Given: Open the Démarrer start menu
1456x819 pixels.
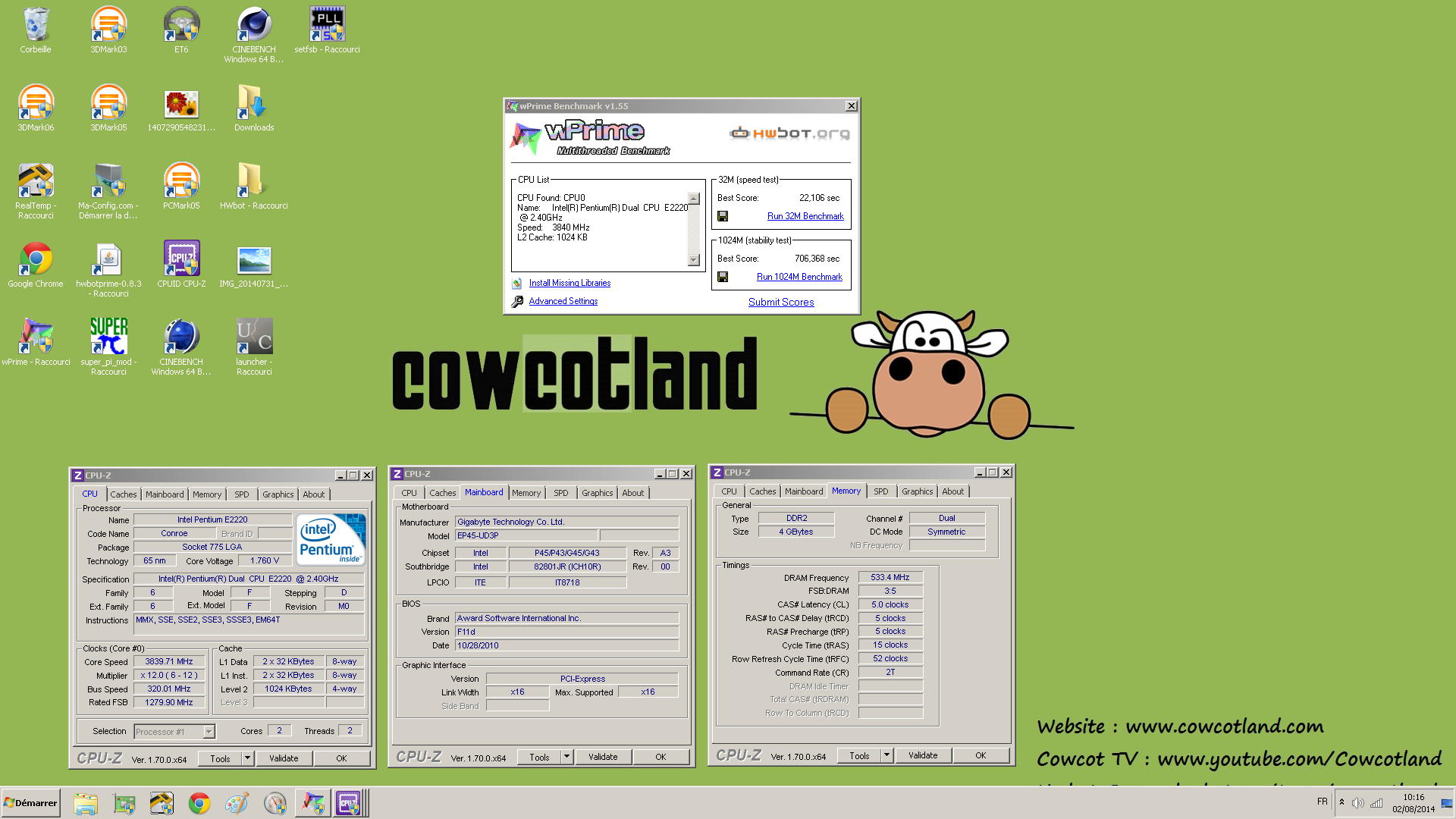Looking at the screenshot, I should (x=30, y=803).
